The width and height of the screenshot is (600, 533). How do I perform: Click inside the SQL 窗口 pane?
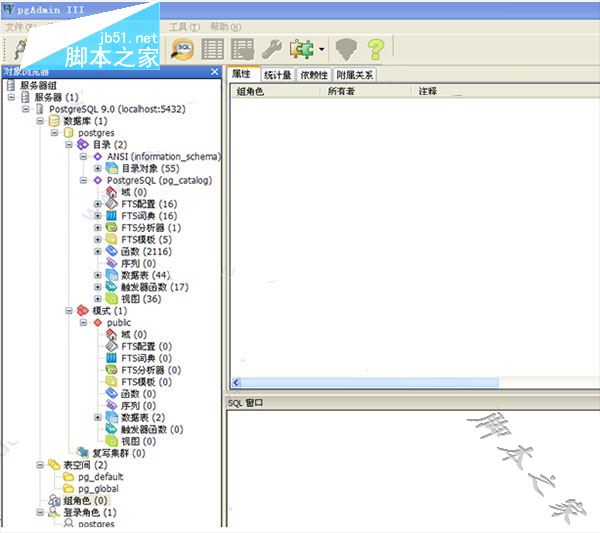(413, 469)
